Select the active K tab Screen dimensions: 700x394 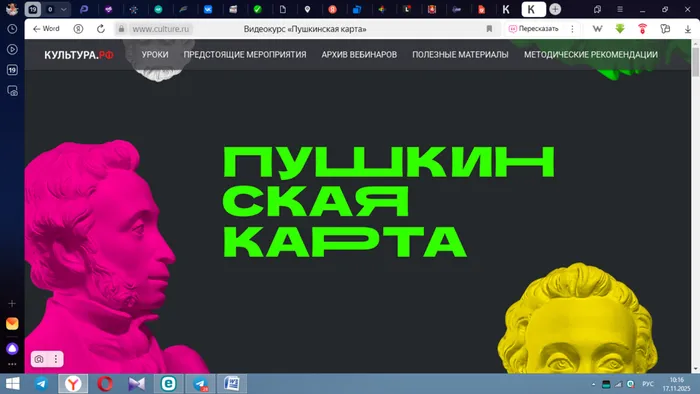pos(533,9)
